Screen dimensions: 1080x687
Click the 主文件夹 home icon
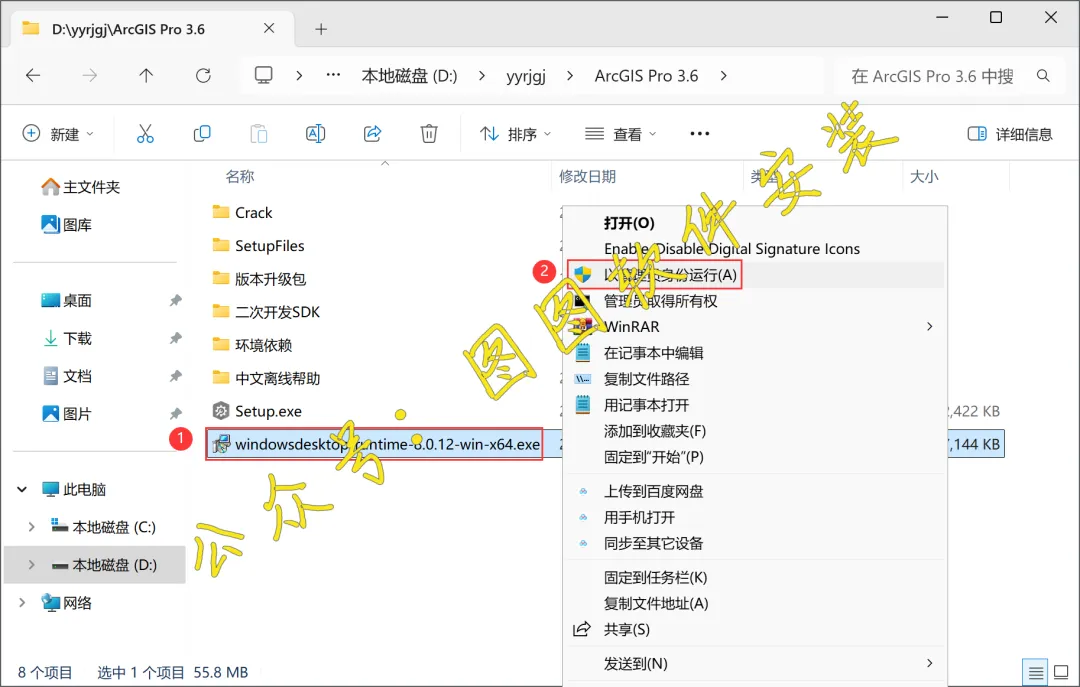click(x=50, y=187)
